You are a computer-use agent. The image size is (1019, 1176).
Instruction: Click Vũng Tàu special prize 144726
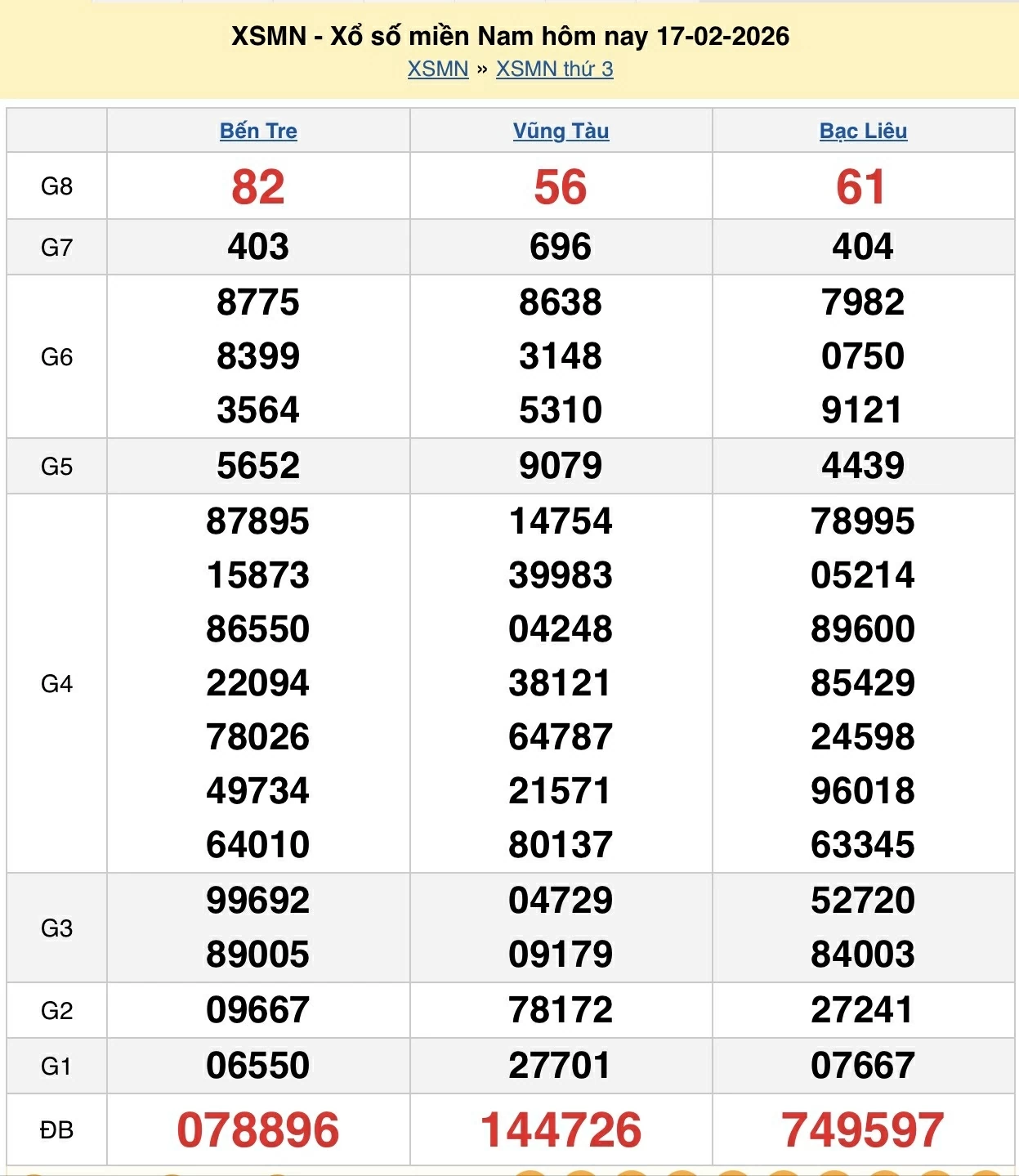561,1129
